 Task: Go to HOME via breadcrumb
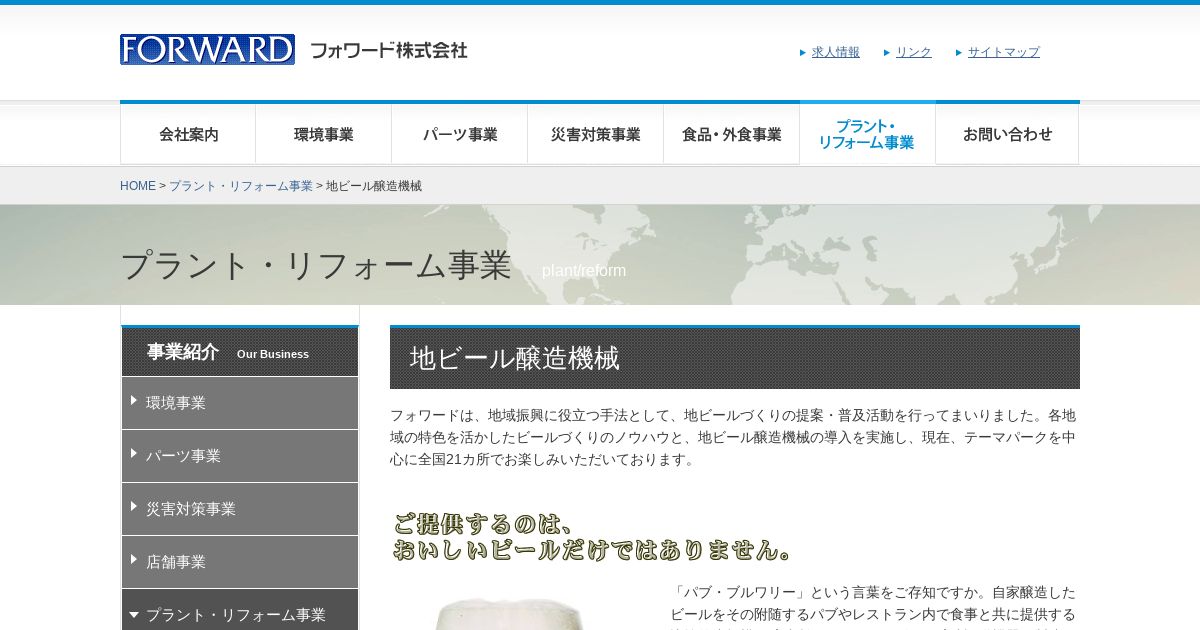point(138,186)
